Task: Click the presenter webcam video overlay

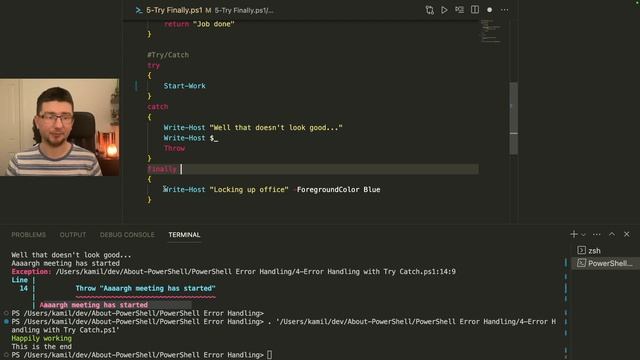Action: point(60,127)
